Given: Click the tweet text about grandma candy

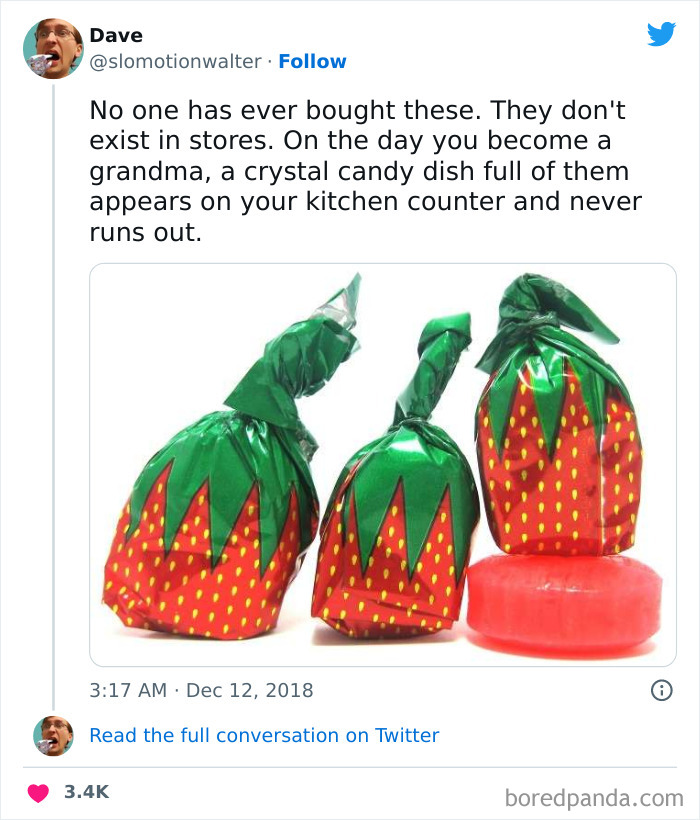Looking at the screenshot, I should point(365,172).
